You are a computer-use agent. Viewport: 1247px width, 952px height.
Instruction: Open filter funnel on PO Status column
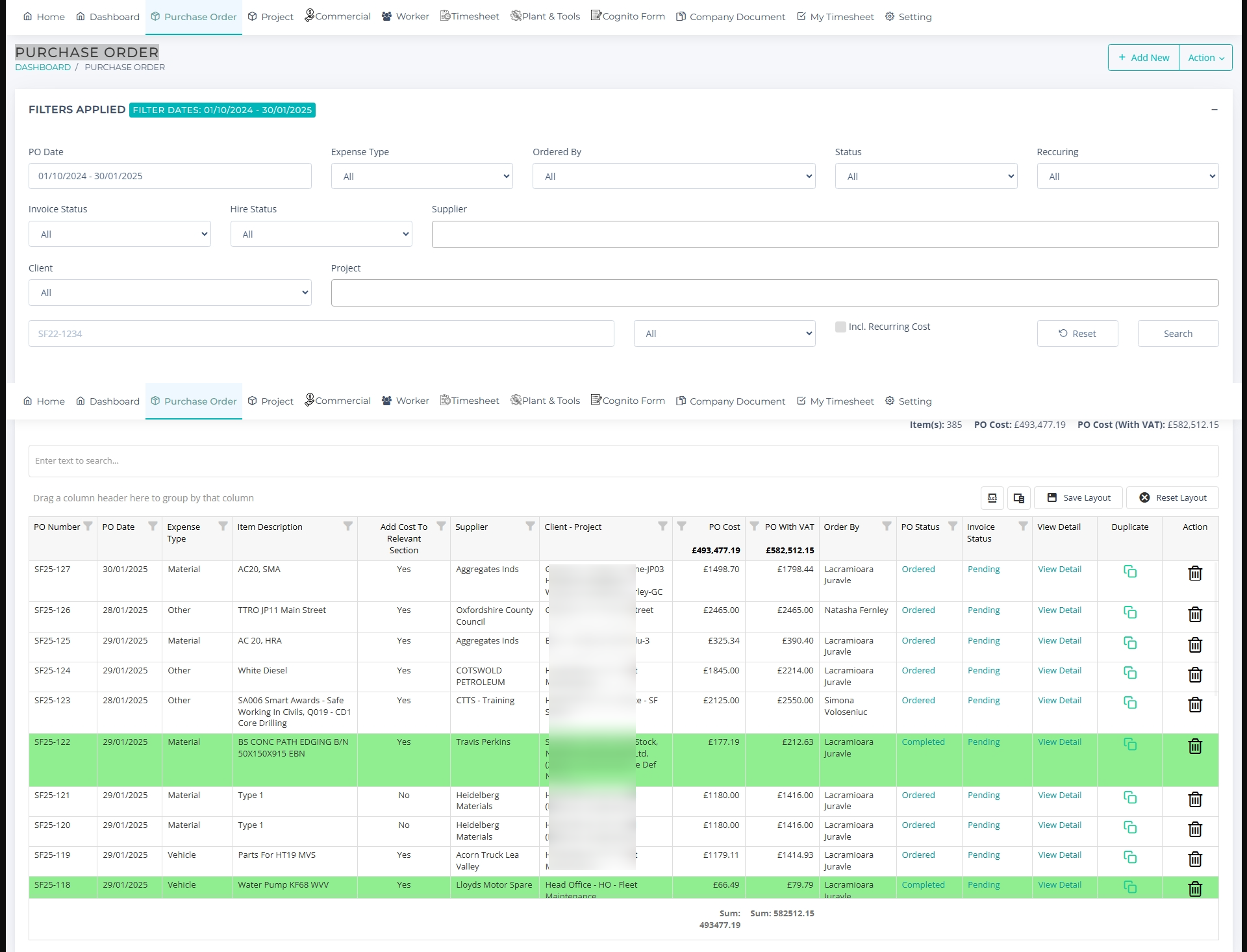(x=952, y=527)
